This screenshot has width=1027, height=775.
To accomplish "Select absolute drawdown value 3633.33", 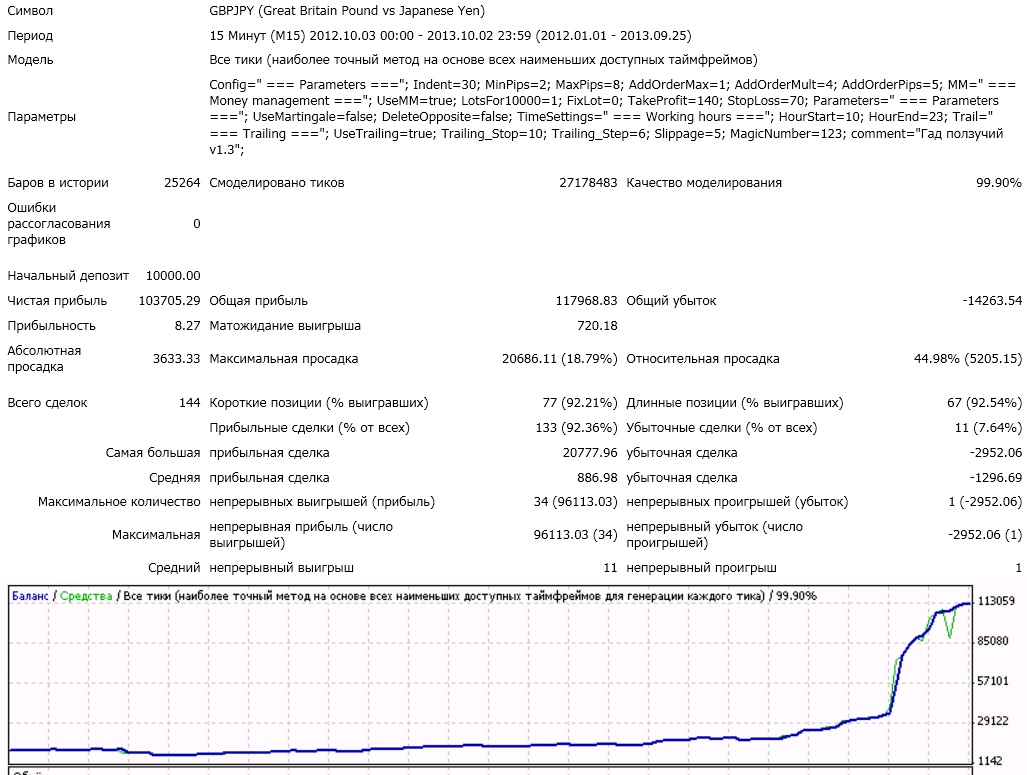I will (x=176, y=358).
